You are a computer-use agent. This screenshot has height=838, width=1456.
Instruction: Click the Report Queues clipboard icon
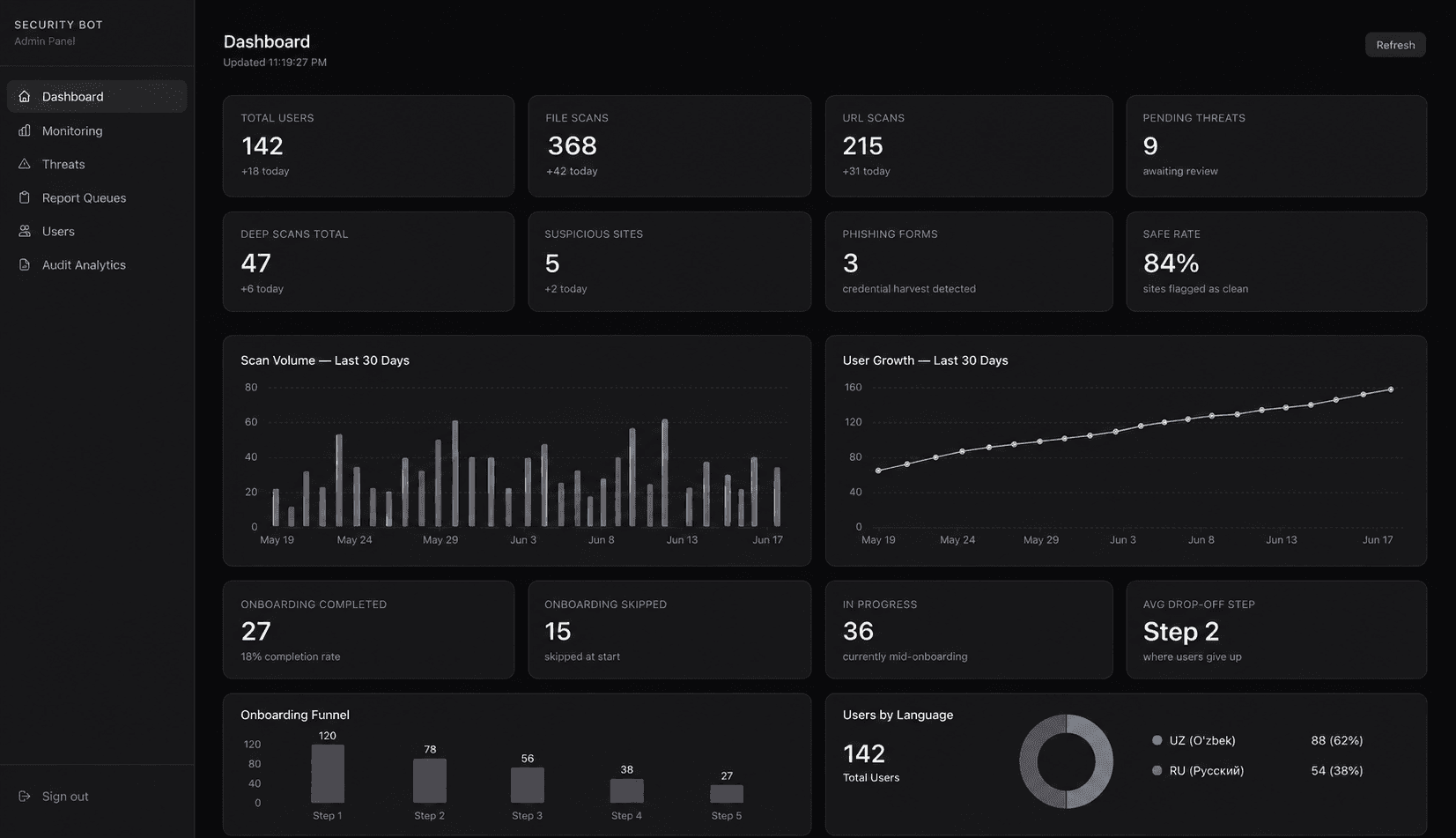(x=25, y=197)
